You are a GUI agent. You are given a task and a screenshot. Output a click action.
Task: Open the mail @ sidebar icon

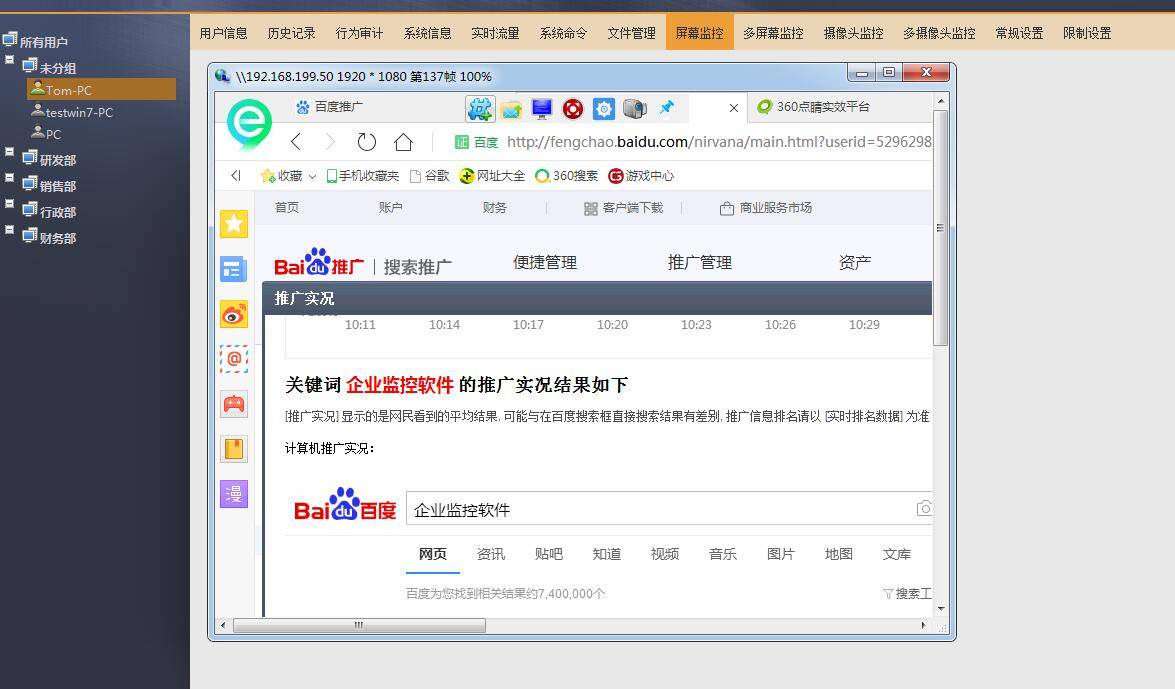pyautogui.click(x=234, y=359)
